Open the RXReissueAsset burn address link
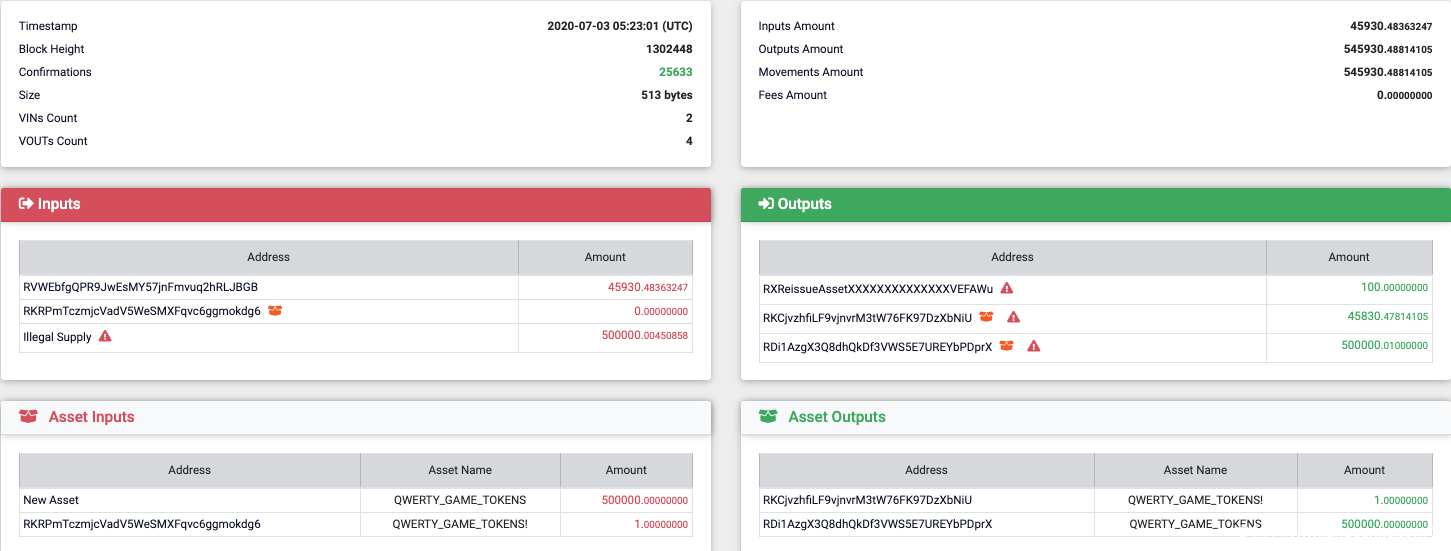The image size is (1451, 551). click(878, 289)
